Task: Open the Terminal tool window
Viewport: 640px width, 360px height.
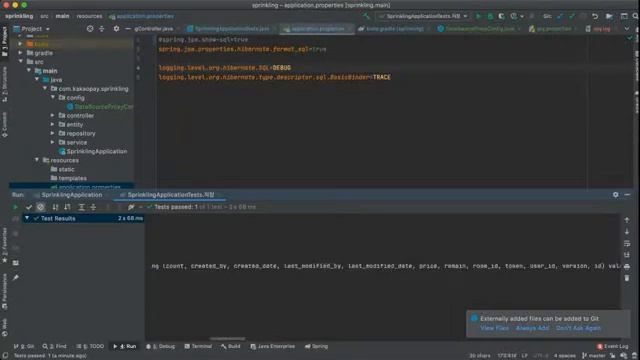Action: [x=198, y=347]
